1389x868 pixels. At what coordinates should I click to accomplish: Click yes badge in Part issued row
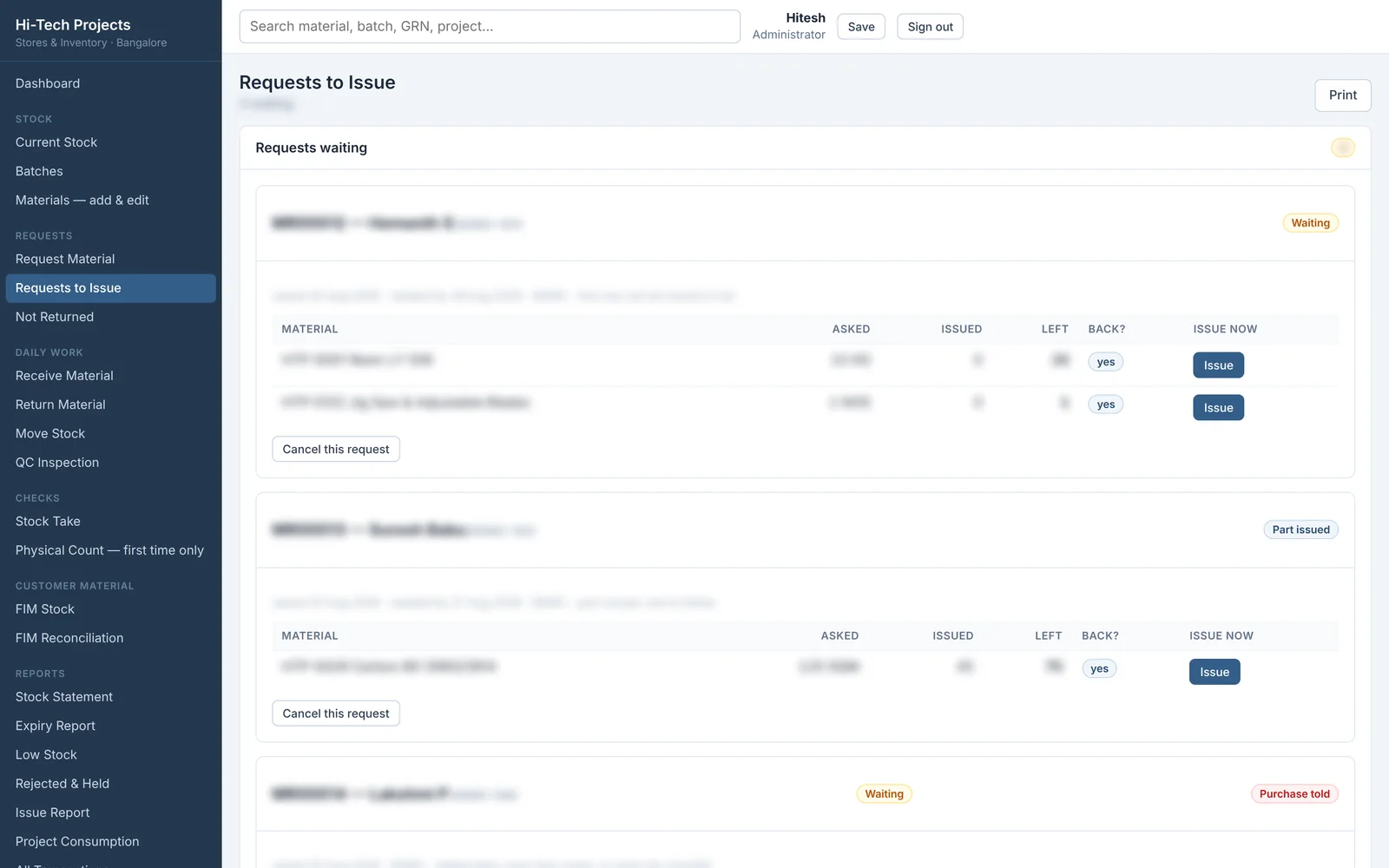[1099, 668]
